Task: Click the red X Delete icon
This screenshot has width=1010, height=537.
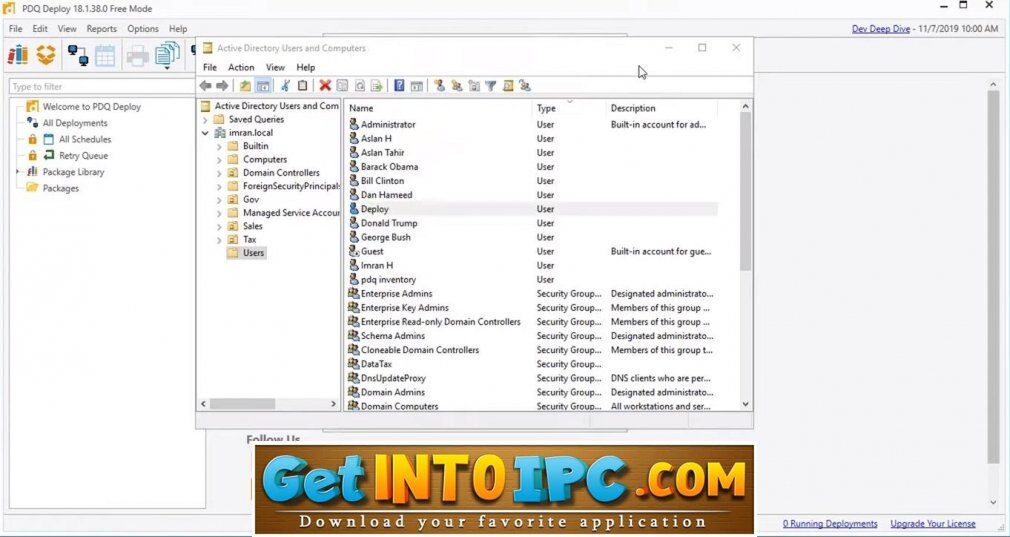Action: (325, 86)
